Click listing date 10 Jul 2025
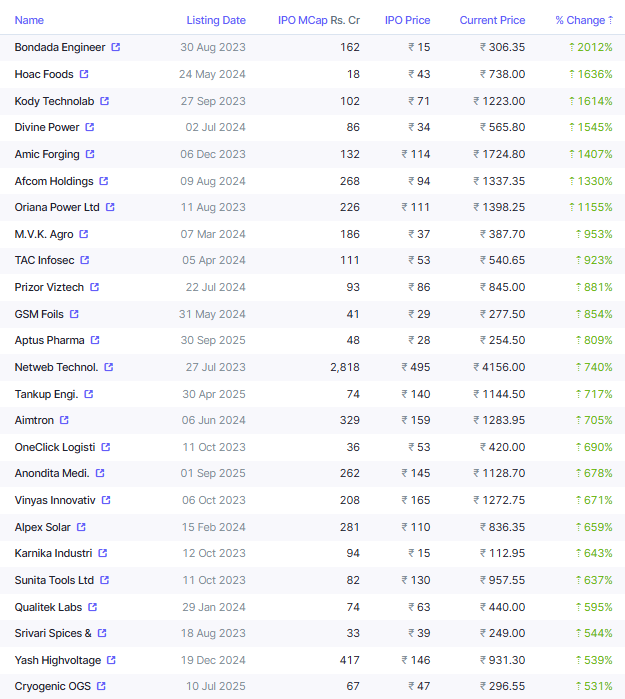This screenshot has width=625, height=699. coord(216,686)
